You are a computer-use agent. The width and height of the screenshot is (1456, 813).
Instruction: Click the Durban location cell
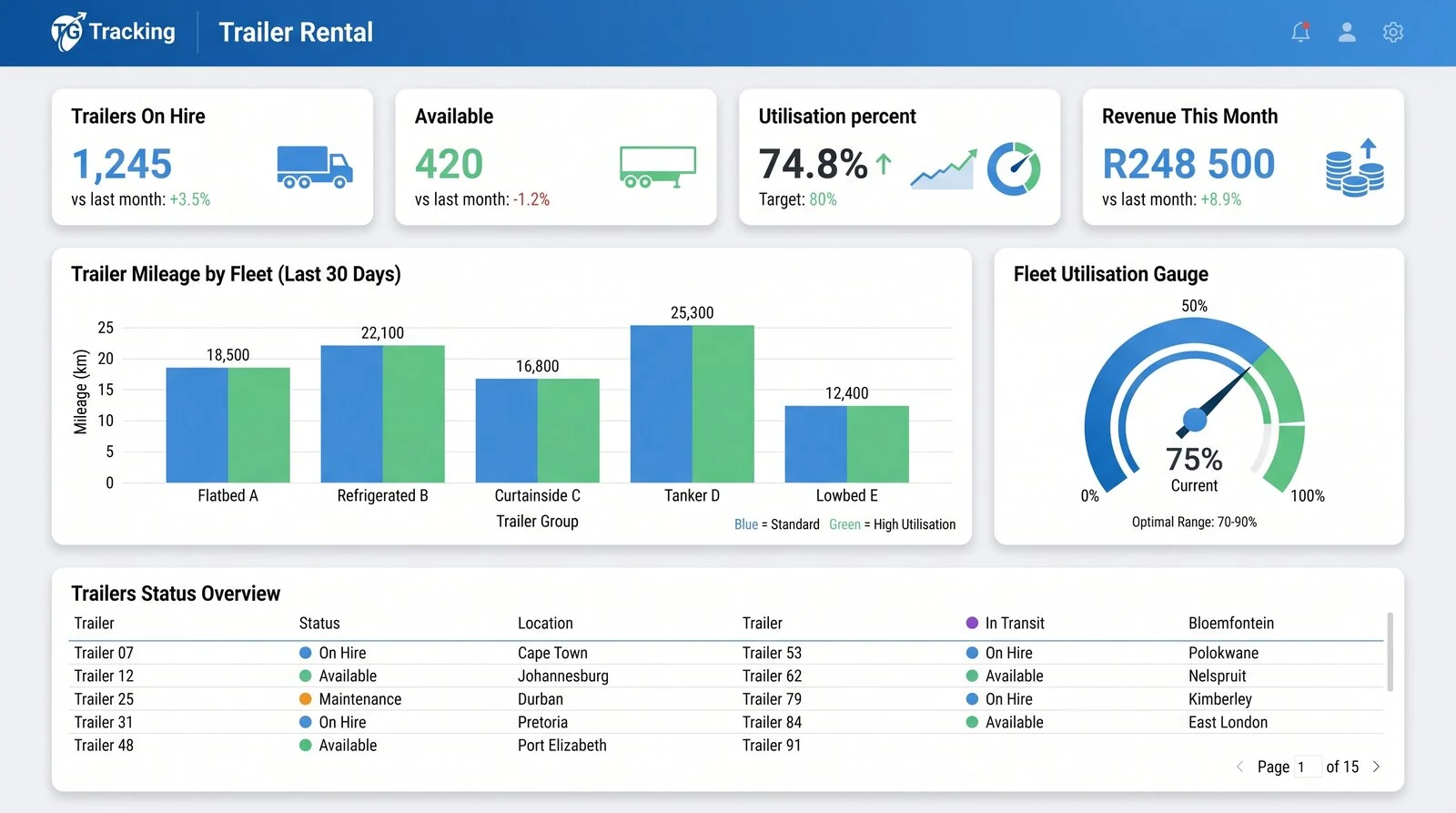click(x=541, y=699)
